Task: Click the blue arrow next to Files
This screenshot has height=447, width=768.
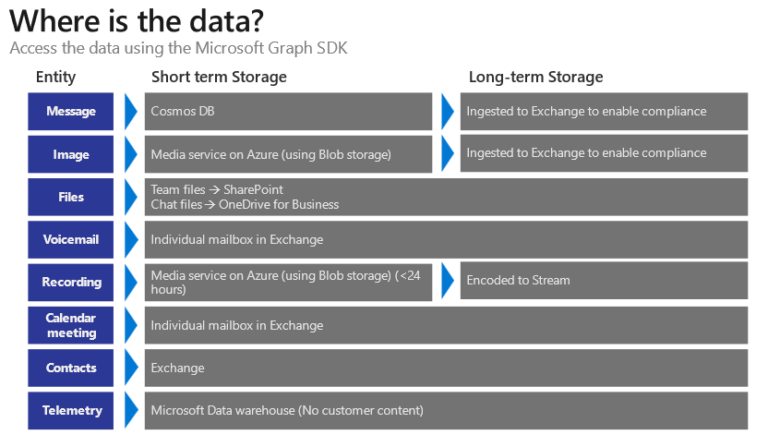Action: point(130,197)
